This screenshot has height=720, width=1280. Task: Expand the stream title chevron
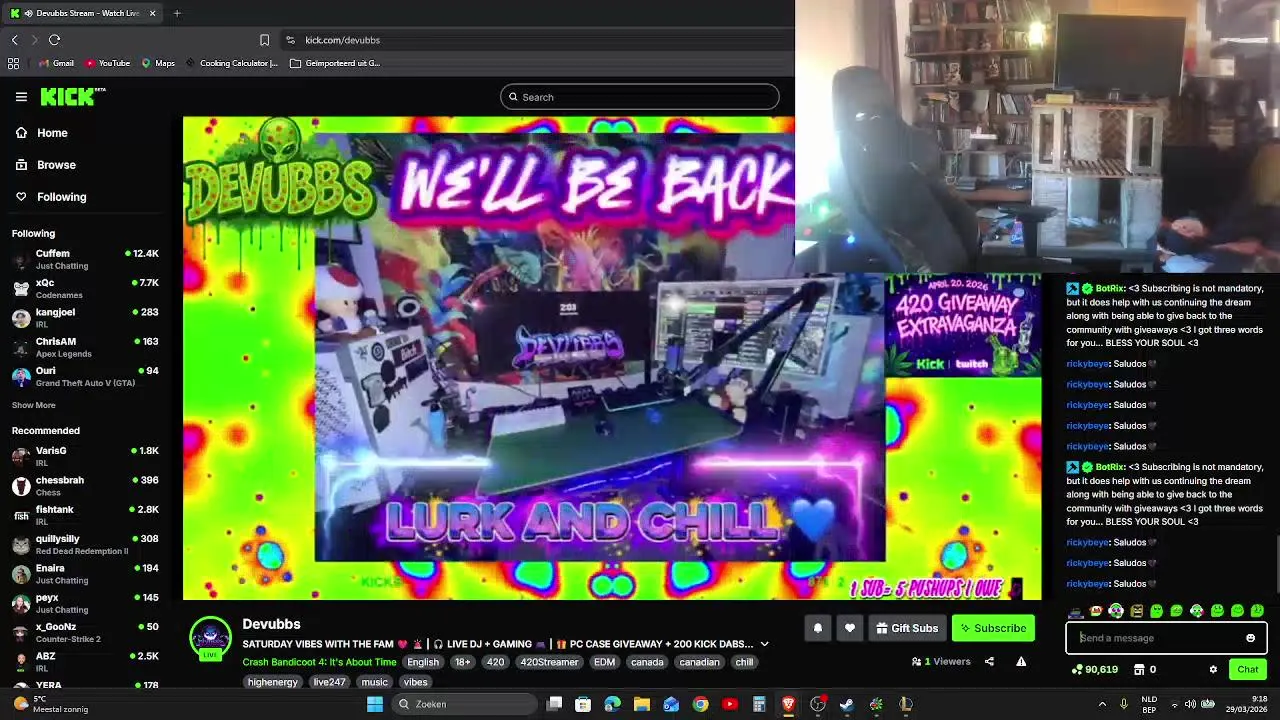[x=764, y=644]
